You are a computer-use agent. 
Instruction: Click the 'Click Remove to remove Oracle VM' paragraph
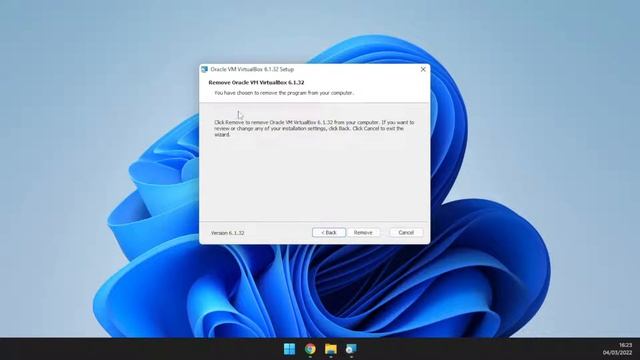314,128
